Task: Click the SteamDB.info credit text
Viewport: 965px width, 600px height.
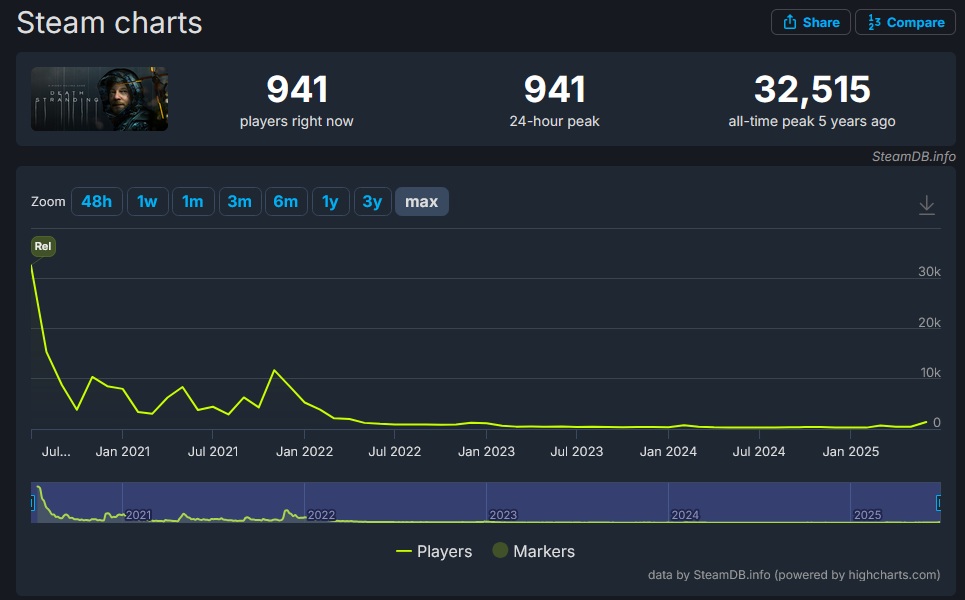Action: (x=913, y=156)
